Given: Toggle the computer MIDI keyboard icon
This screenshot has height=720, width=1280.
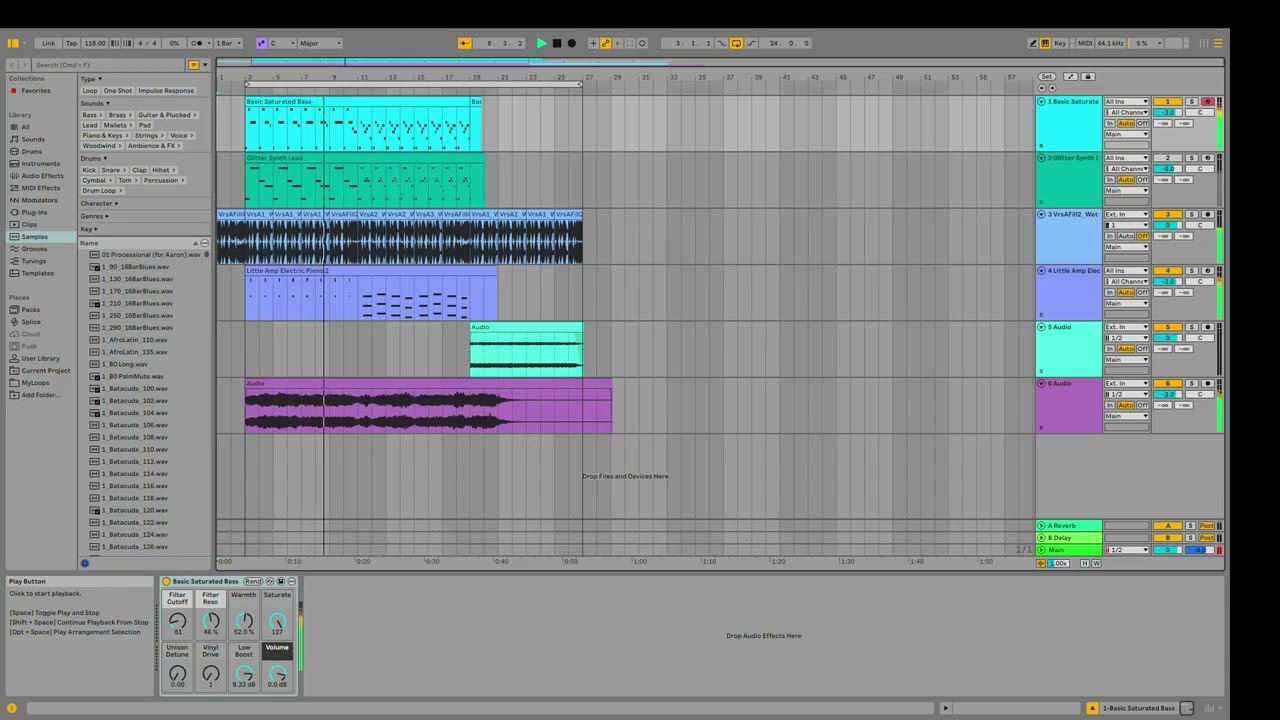Looking at the screenshot, I should [x=1045, y=43].
